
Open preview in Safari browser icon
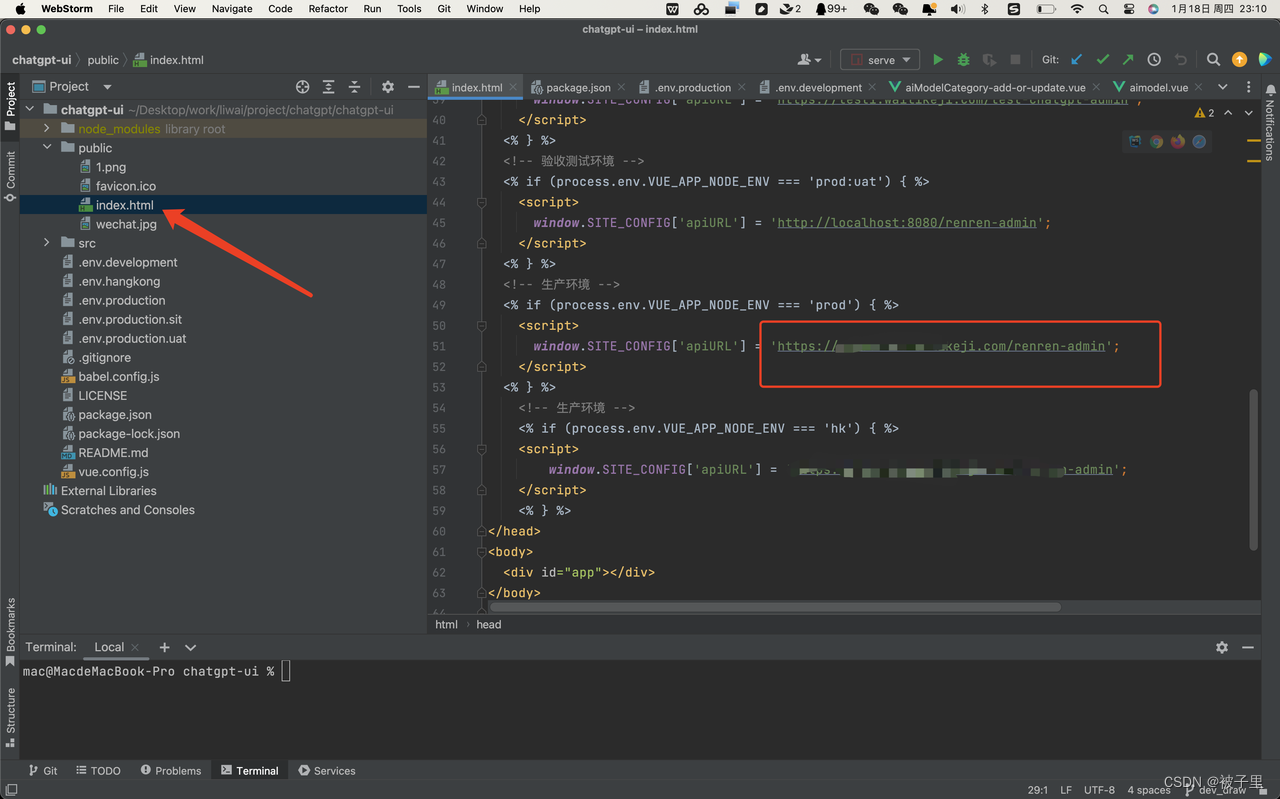1200,142
